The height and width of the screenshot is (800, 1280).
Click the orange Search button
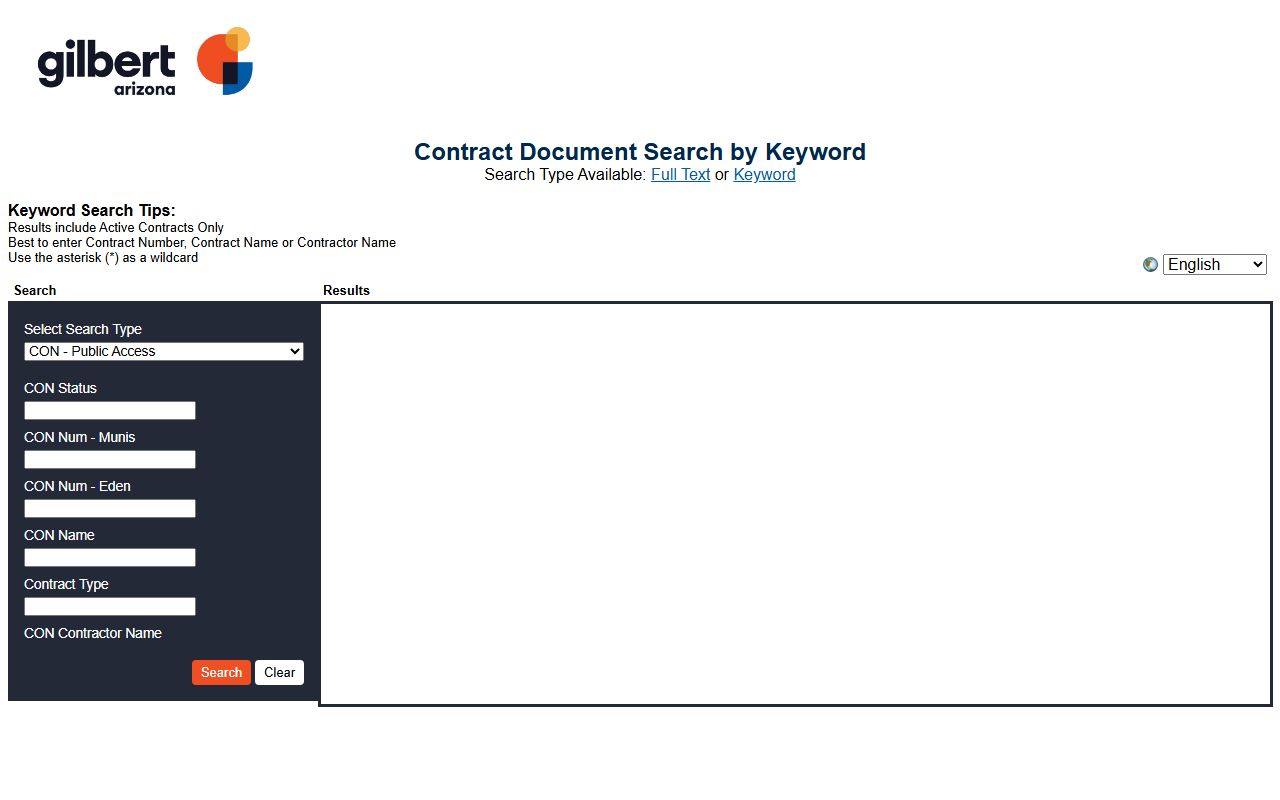[221, 672]
